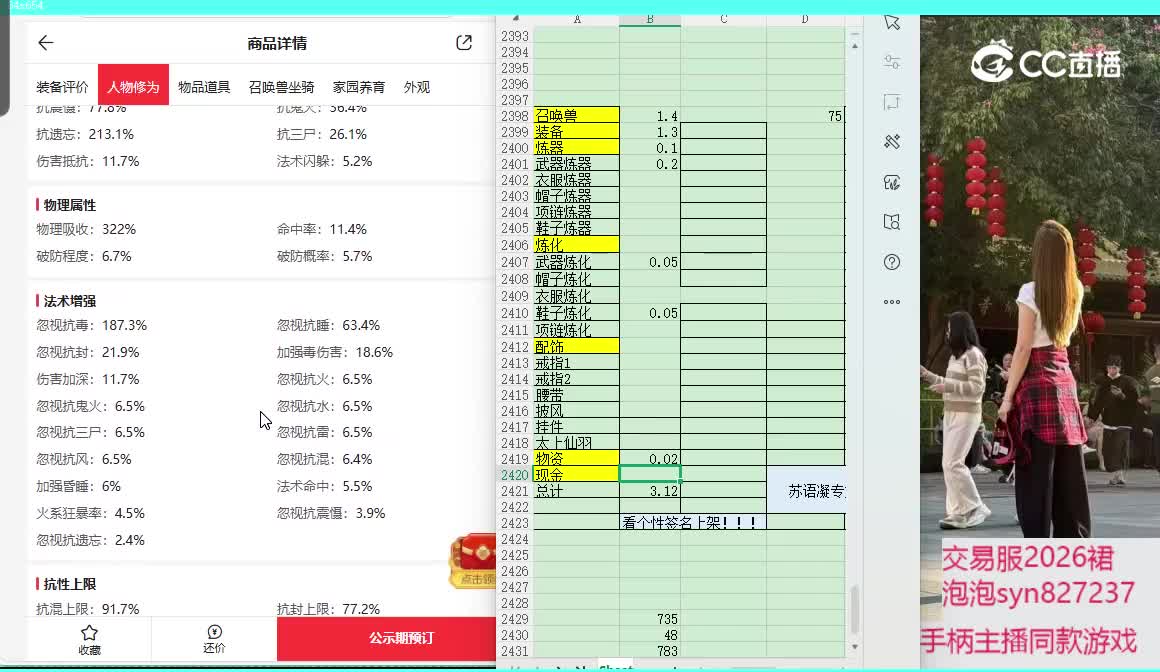1160x672 pixels.
Task: Switch to the 装备评价 tab
Action: tap(62, 87)
